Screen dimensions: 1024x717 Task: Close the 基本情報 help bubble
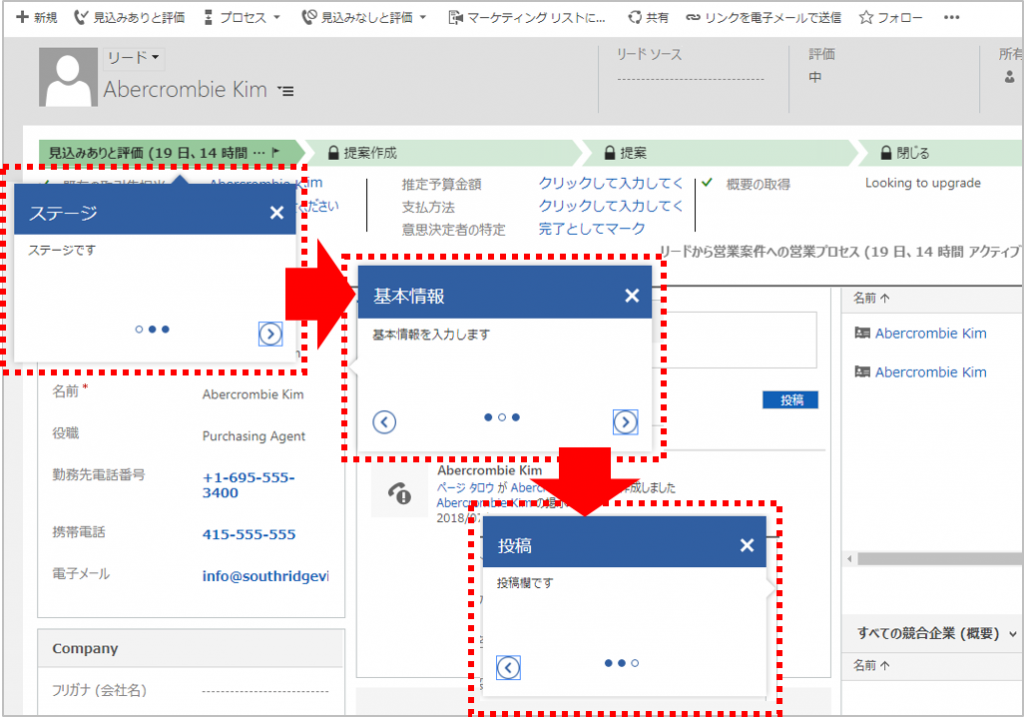tap(631, 295)
